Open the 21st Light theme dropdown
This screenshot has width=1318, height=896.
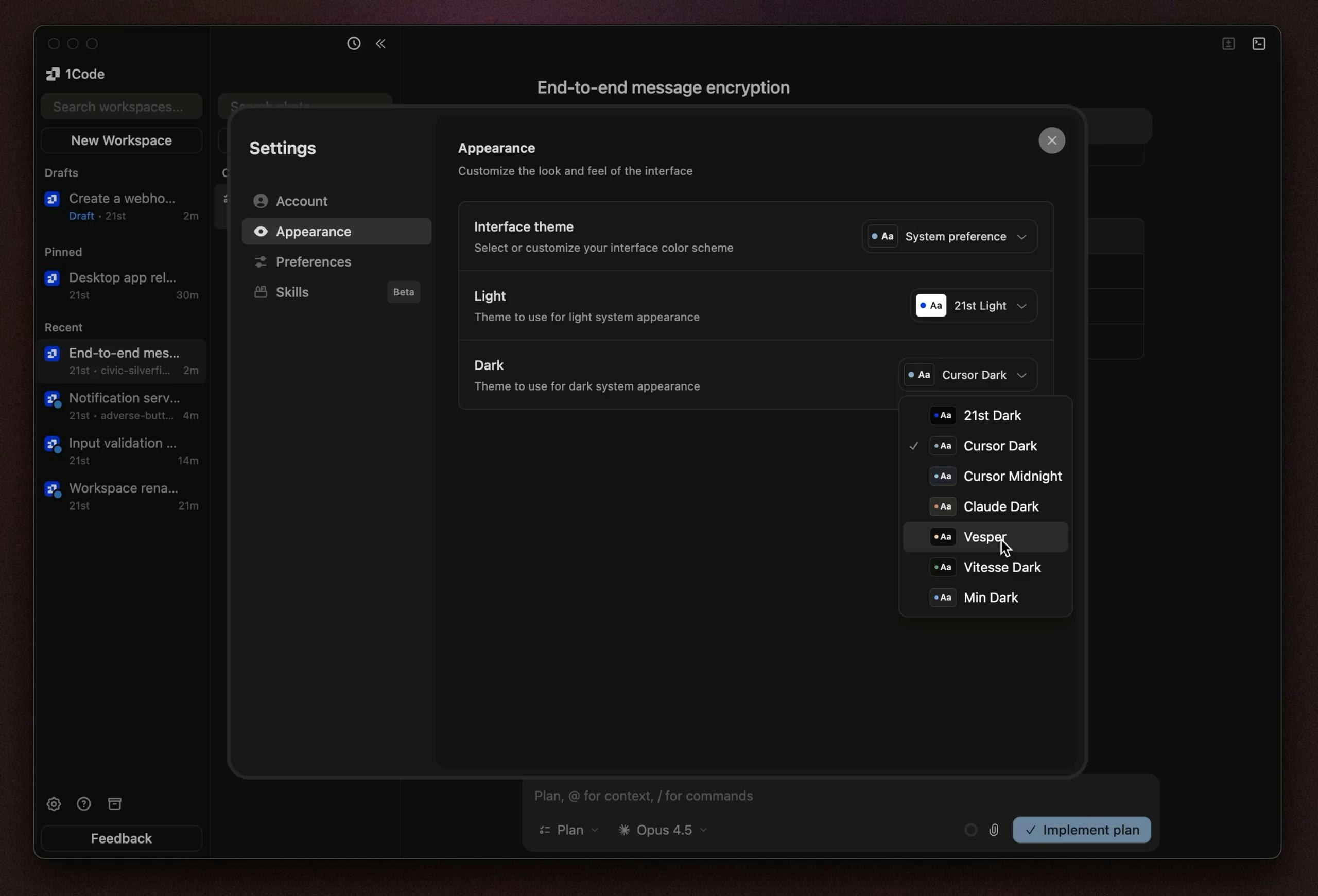click(973, 306)
